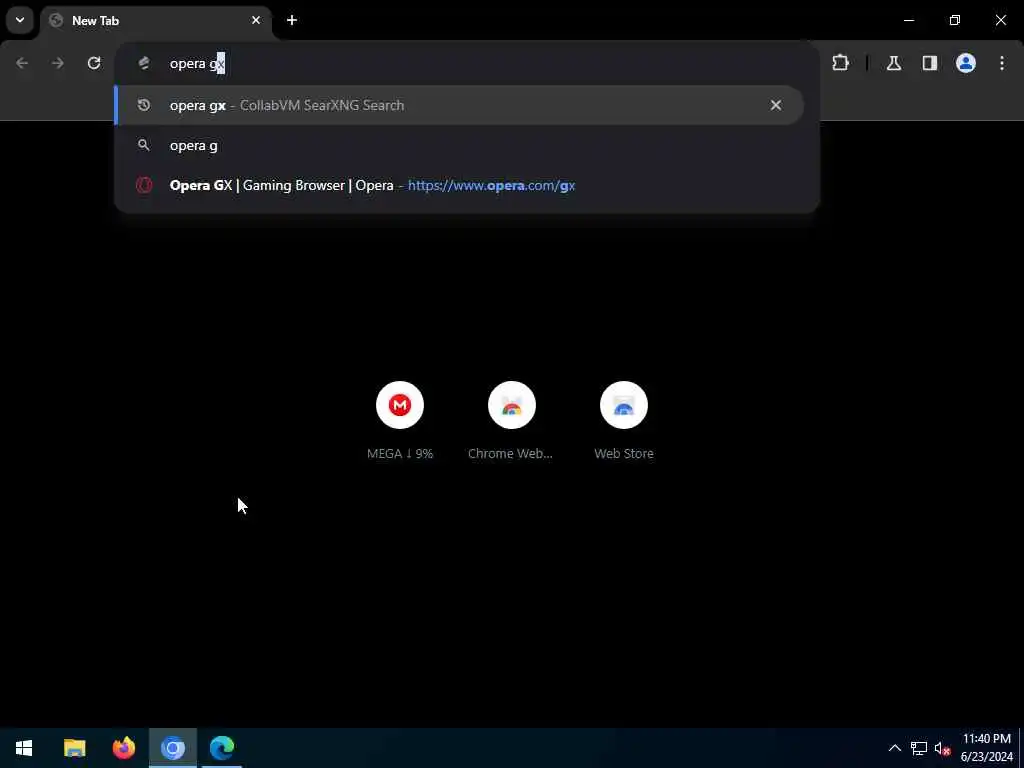The width and height of the screenshot is (1024, 768).
Task: Open the clock showing 11:40 PM
Action: click(x=987, y=748)
